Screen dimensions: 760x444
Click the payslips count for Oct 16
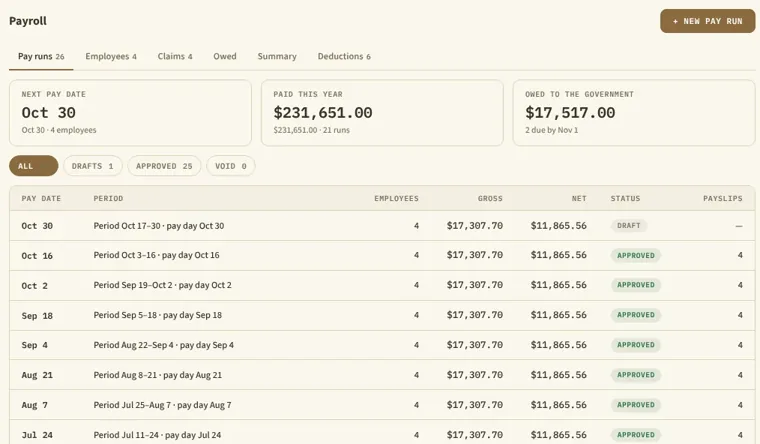click(740, 255)
